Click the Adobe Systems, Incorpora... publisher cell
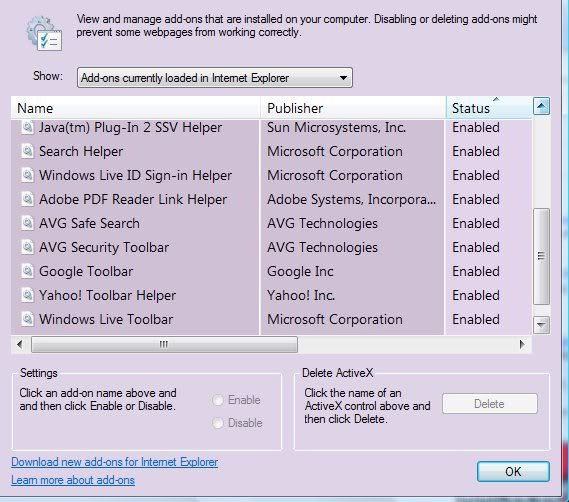 click(351, 199)
